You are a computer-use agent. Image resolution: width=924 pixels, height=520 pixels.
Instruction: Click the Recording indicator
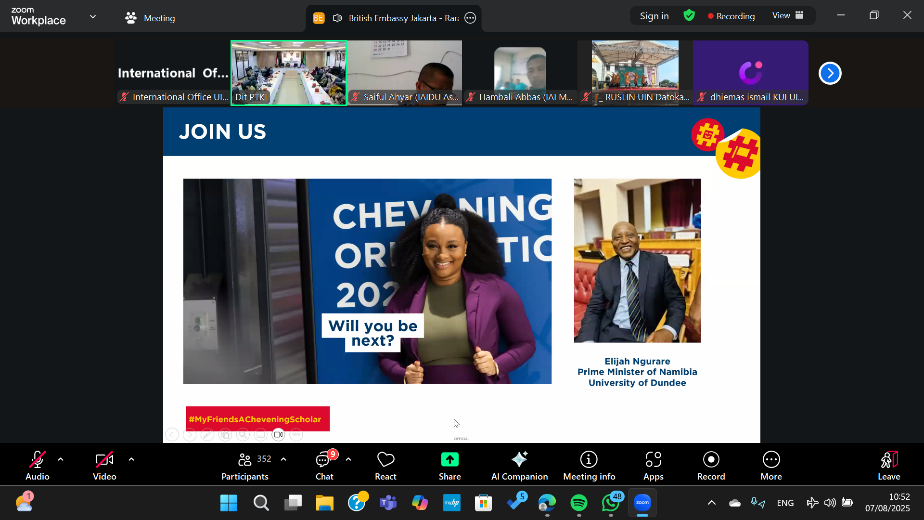click(x=731, y=16)
